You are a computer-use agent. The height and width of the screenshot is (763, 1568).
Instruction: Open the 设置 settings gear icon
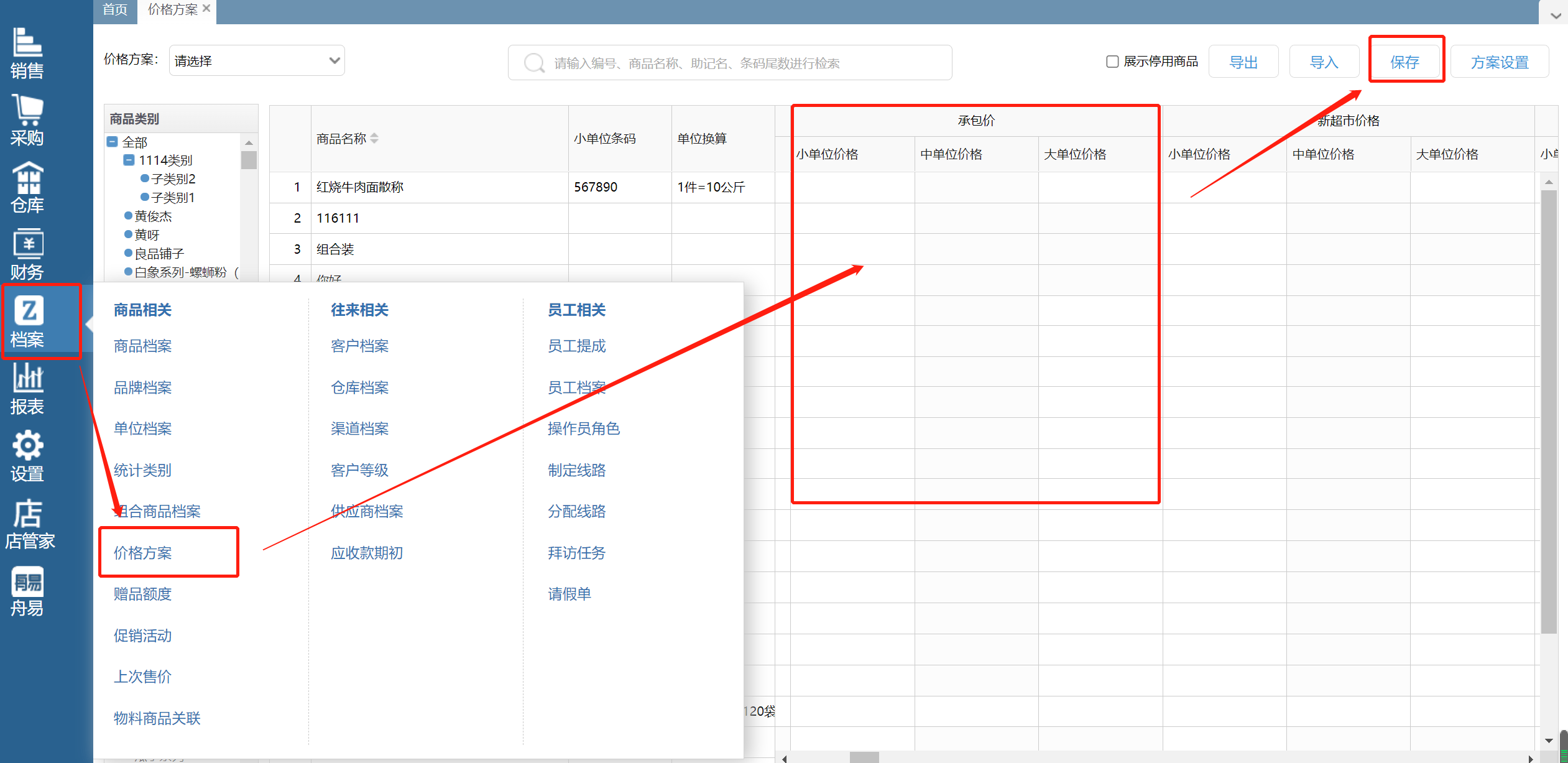coord(27,456)
